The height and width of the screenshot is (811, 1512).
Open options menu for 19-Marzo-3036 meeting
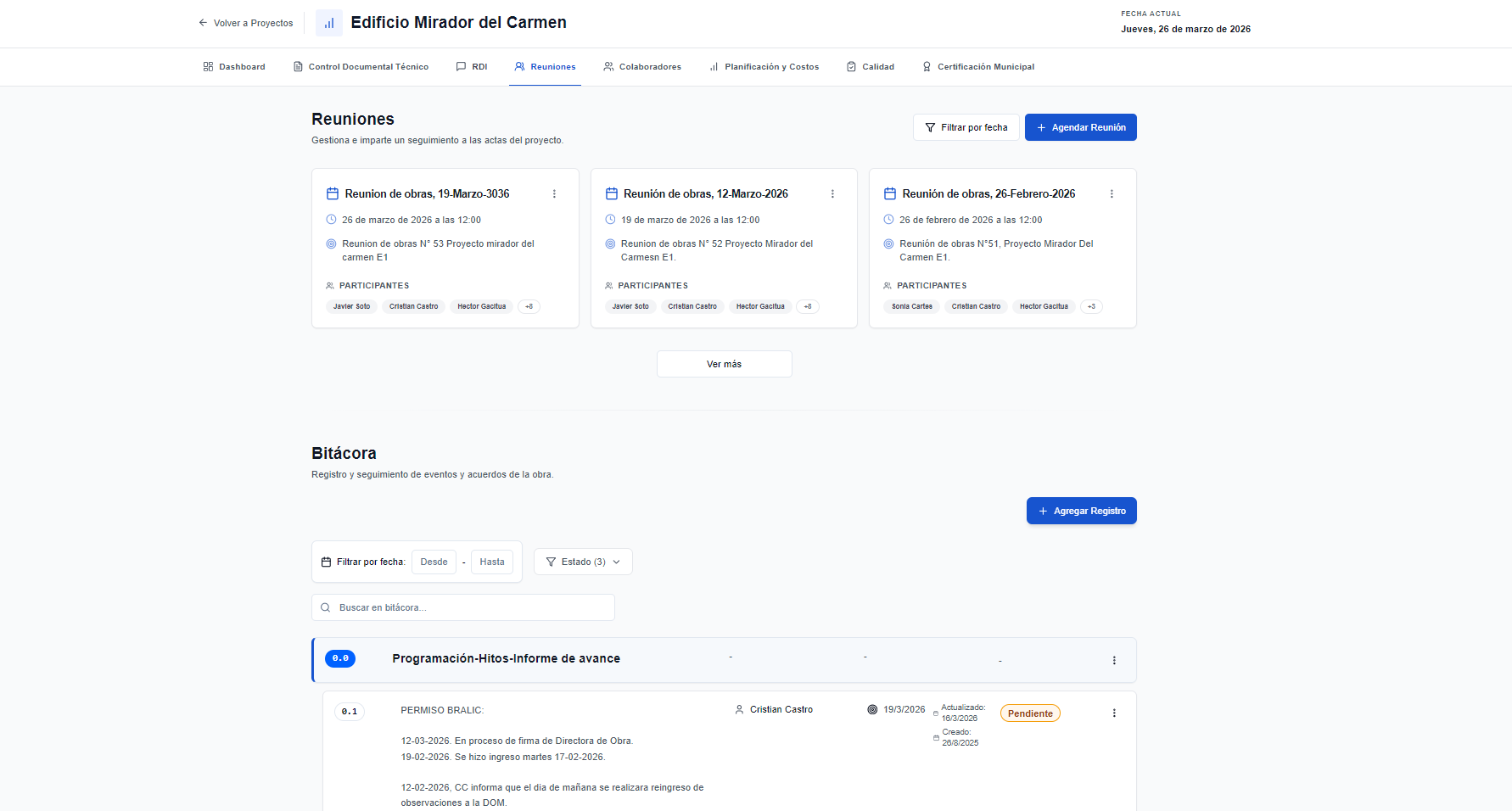point(554,194)
